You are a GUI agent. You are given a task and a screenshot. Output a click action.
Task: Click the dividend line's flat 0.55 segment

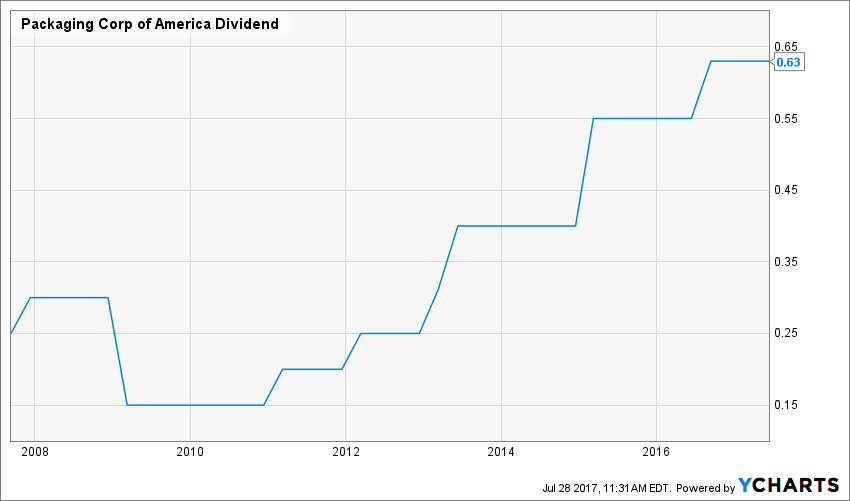tap(642, 118)
